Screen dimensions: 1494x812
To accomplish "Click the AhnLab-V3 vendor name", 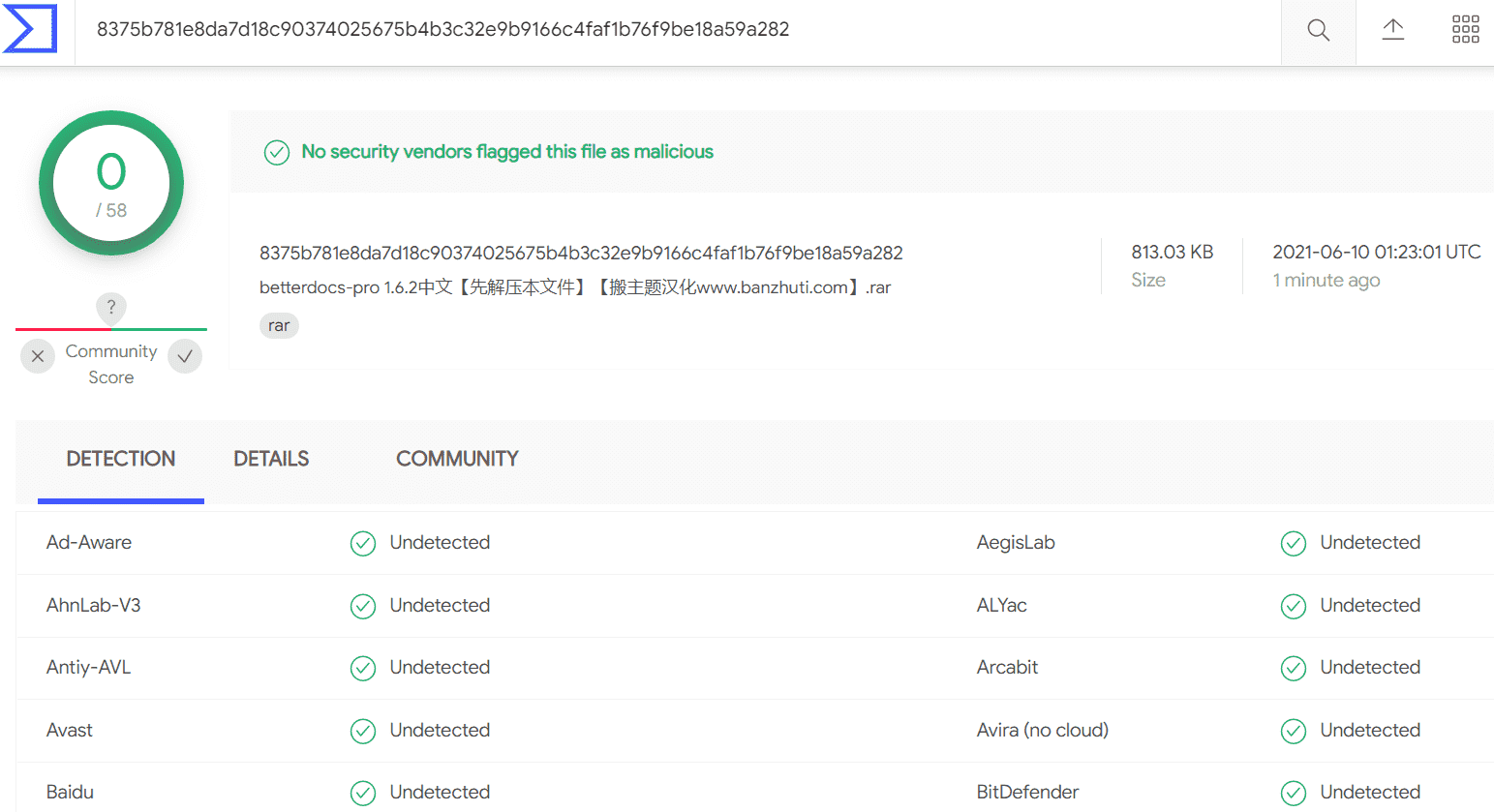I will pyautogui.click(x=94, y=605).
